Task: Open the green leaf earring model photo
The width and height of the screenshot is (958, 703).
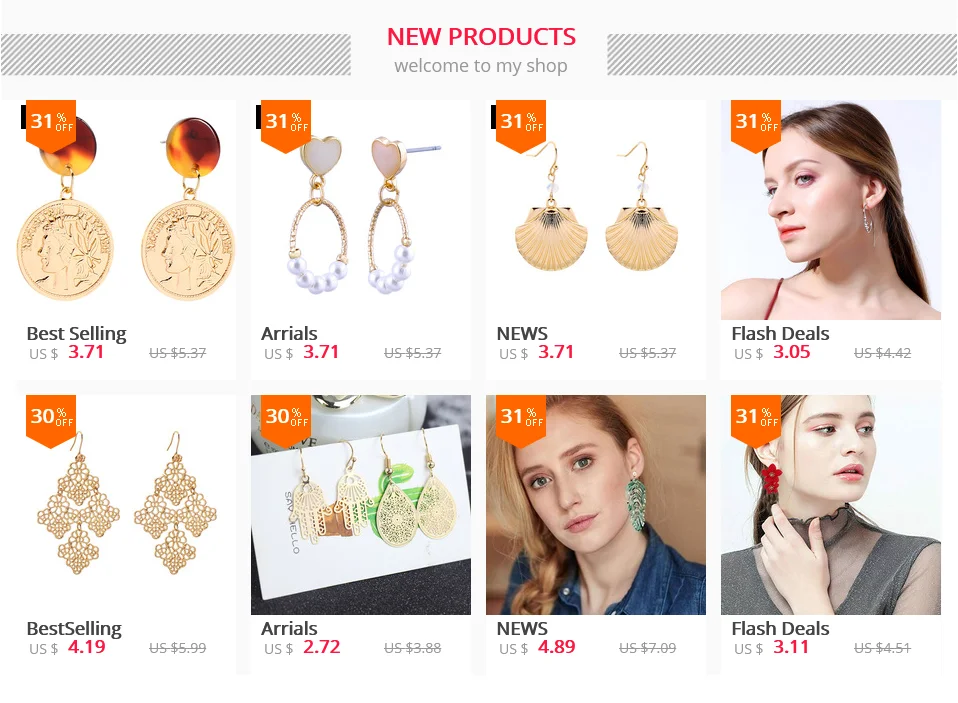Action: click(x=596, y=504)
